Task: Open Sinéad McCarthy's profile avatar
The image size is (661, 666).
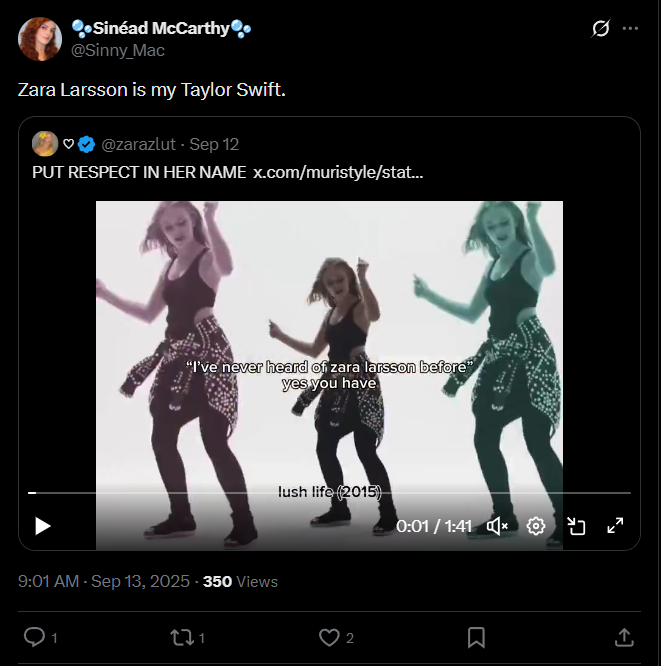Action: 39,39
